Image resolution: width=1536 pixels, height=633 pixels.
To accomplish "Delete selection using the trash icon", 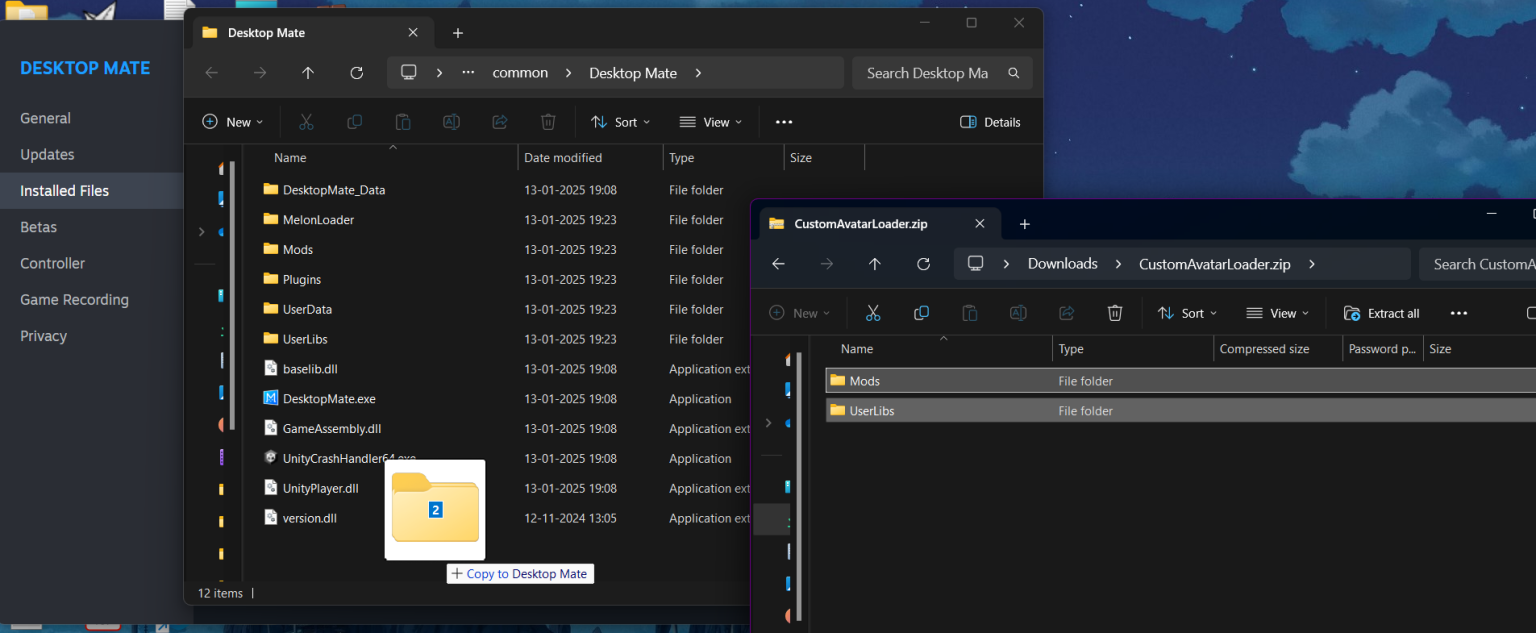I will (x=547, y=121).
